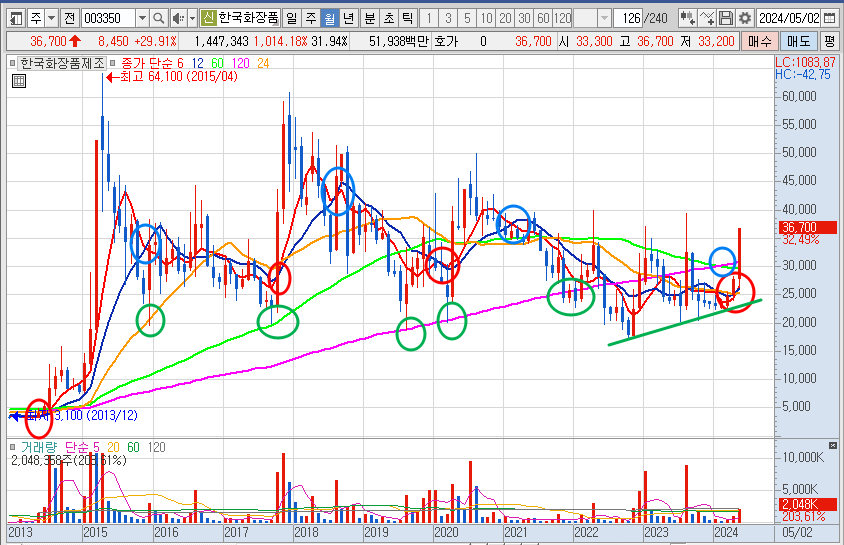This screenshot has width=844, height=545.
Task: Open the custom interval dropdown arrow
Action: [x=604, y=19]
